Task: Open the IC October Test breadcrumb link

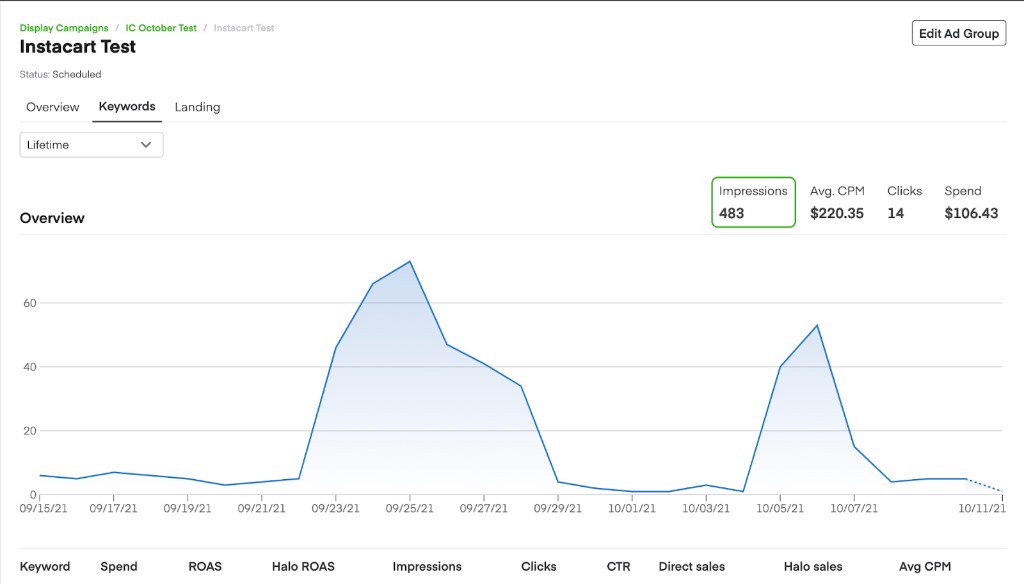Action: click(x=160, y=27)
